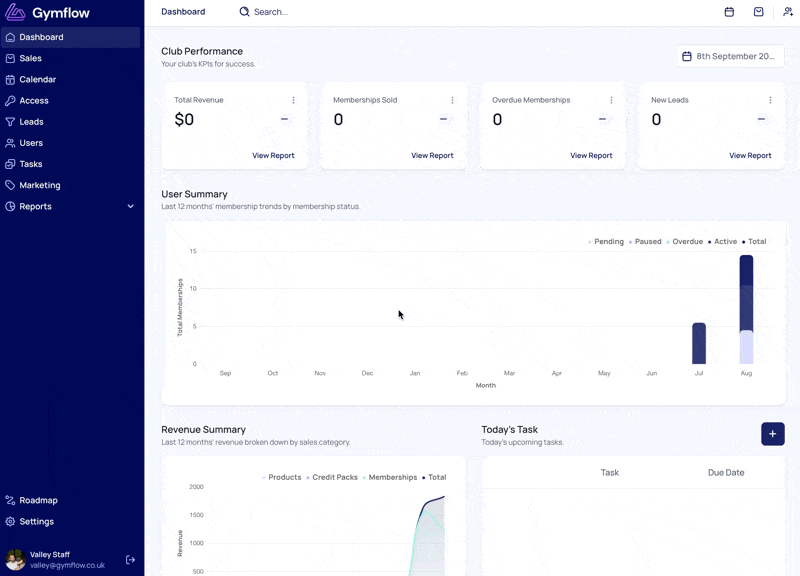
Task: Open the calendar icon in top bar
Action: [x=729, y=12]
